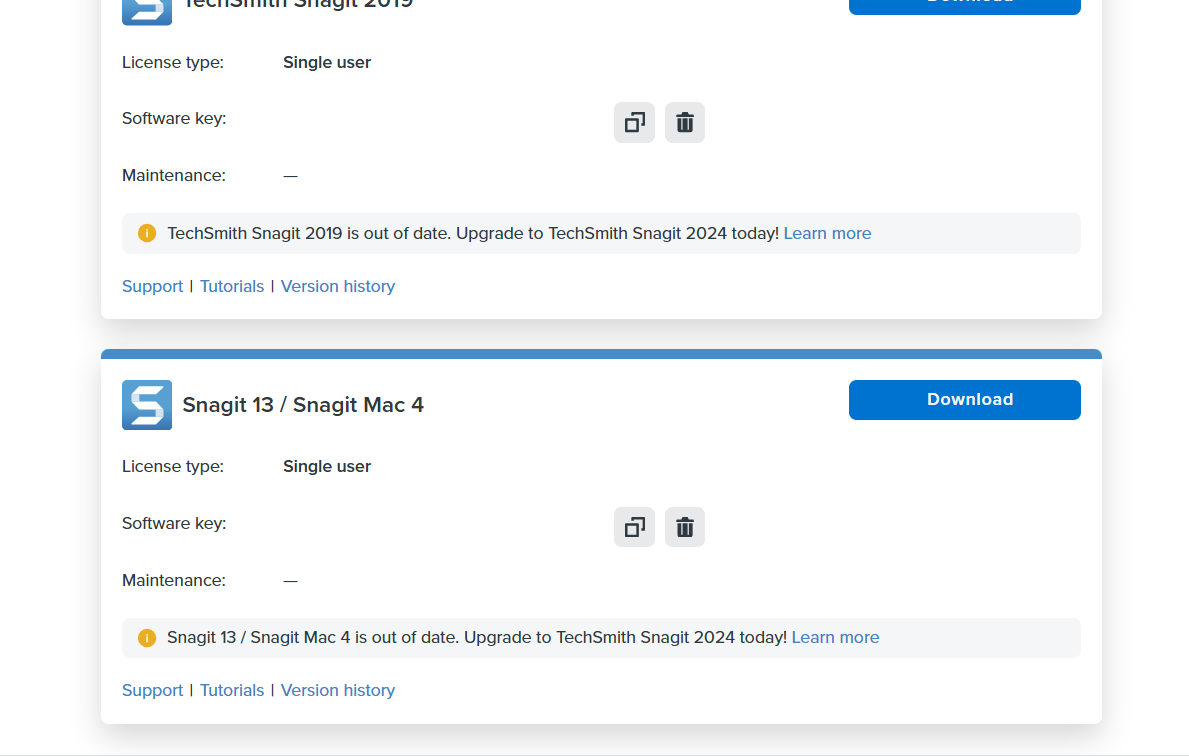Click the 'Maintenance:' label in Snagit 2019 card
This screenshot has width=1189, height=756.
[x=174, y=176]
